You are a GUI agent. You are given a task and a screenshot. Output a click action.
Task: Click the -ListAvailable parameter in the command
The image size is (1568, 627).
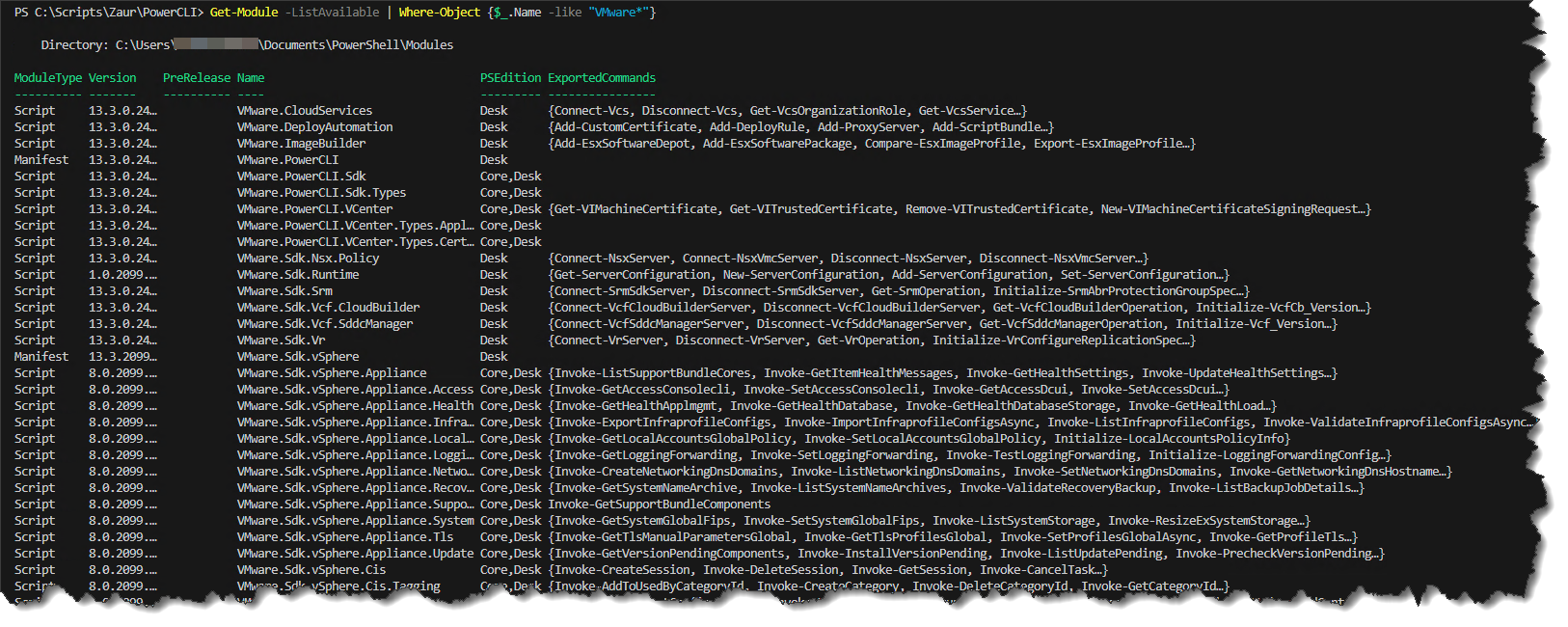pyautogui.click(x=332, y=13)
